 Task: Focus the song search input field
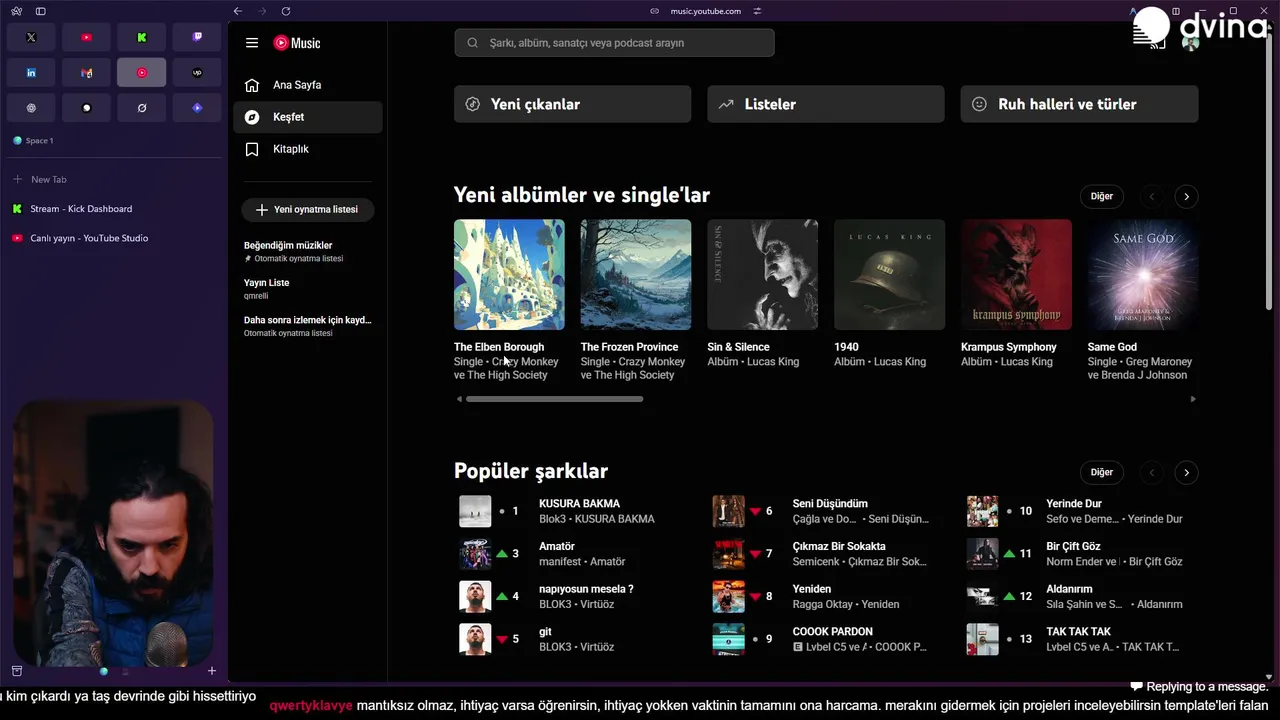(x=614, y=43)
